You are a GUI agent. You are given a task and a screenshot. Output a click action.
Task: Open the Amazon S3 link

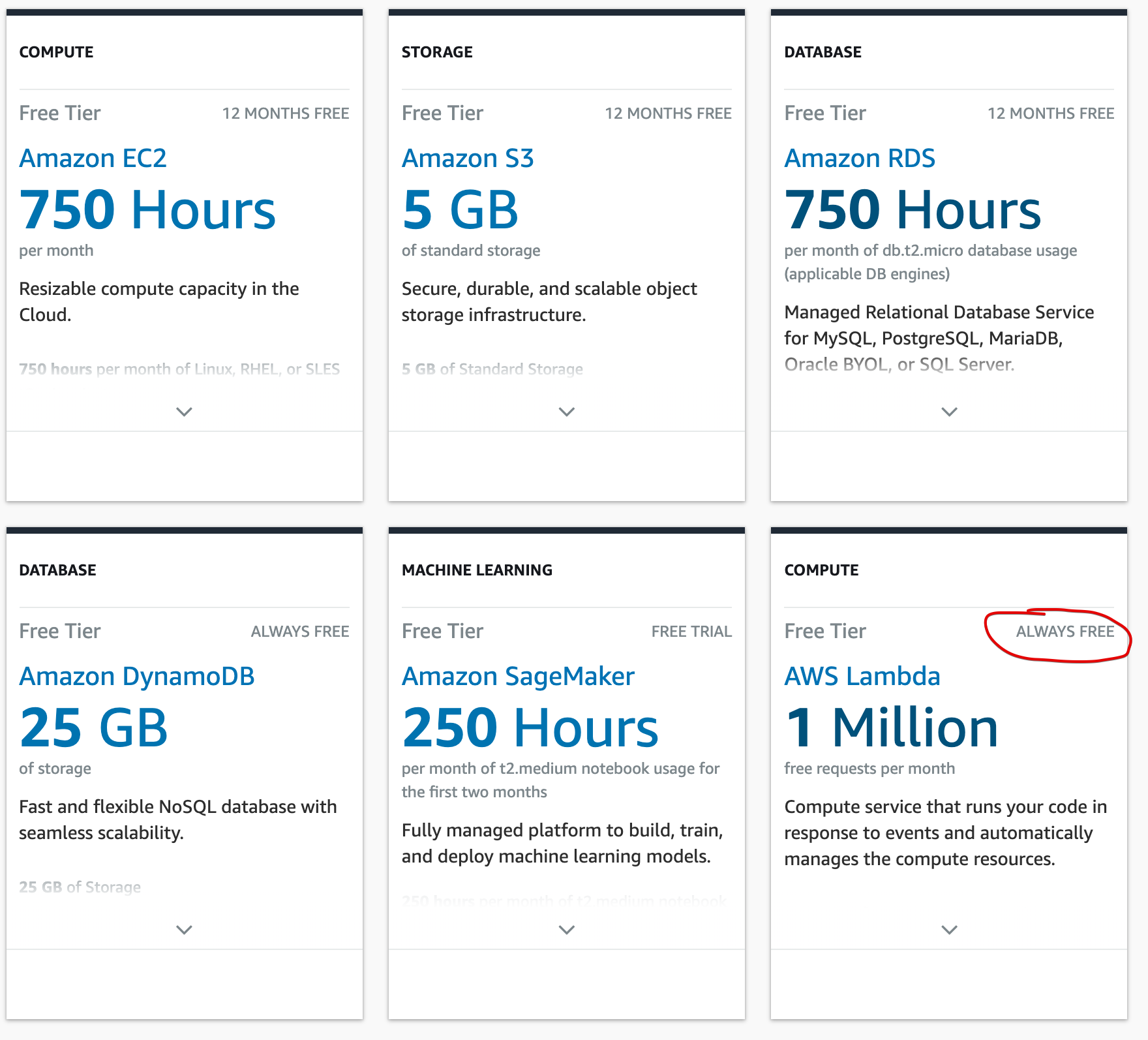[468, 159]
